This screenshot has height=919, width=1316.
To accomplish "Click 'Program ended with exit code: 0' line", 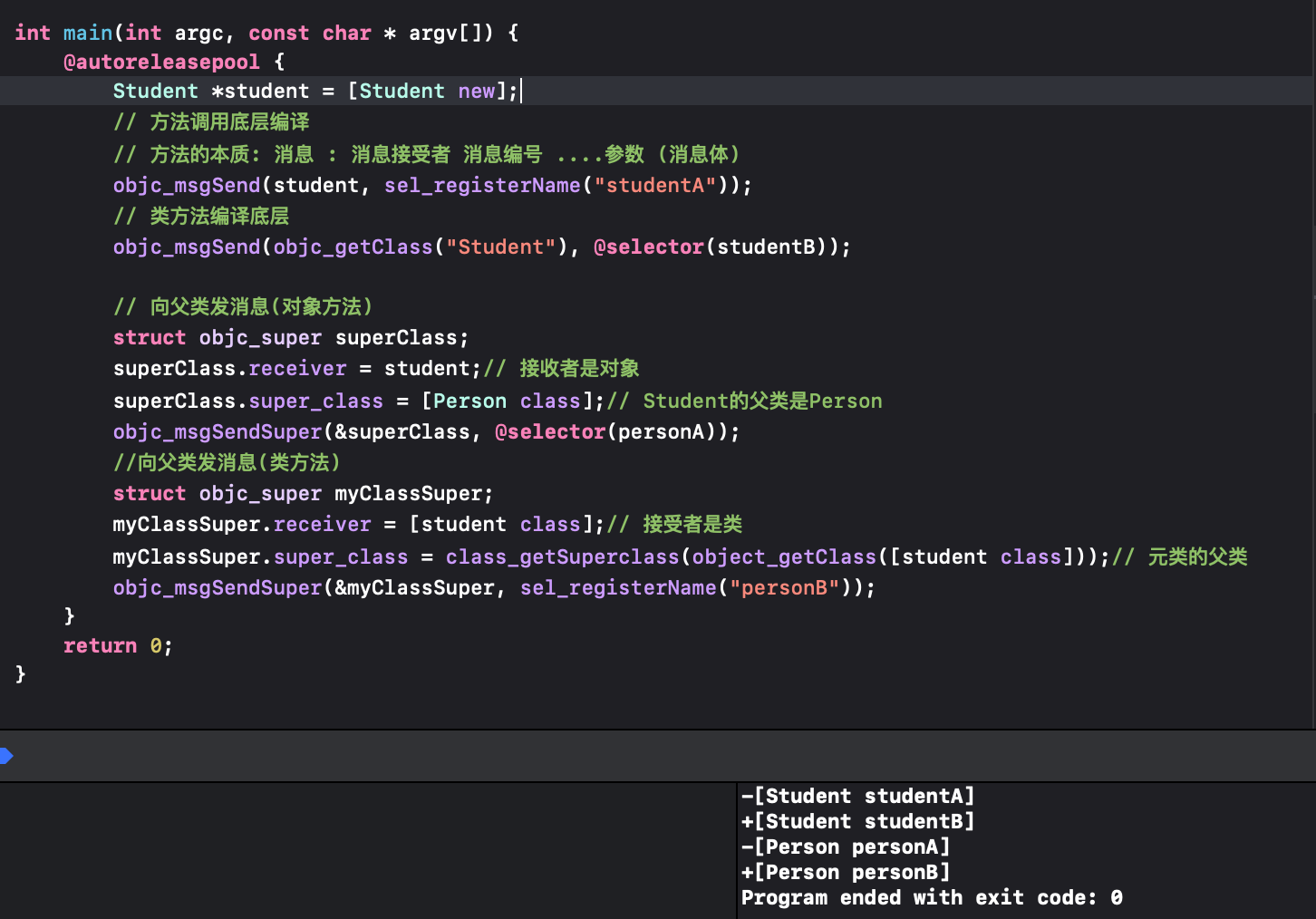I will tap(932, 897).
